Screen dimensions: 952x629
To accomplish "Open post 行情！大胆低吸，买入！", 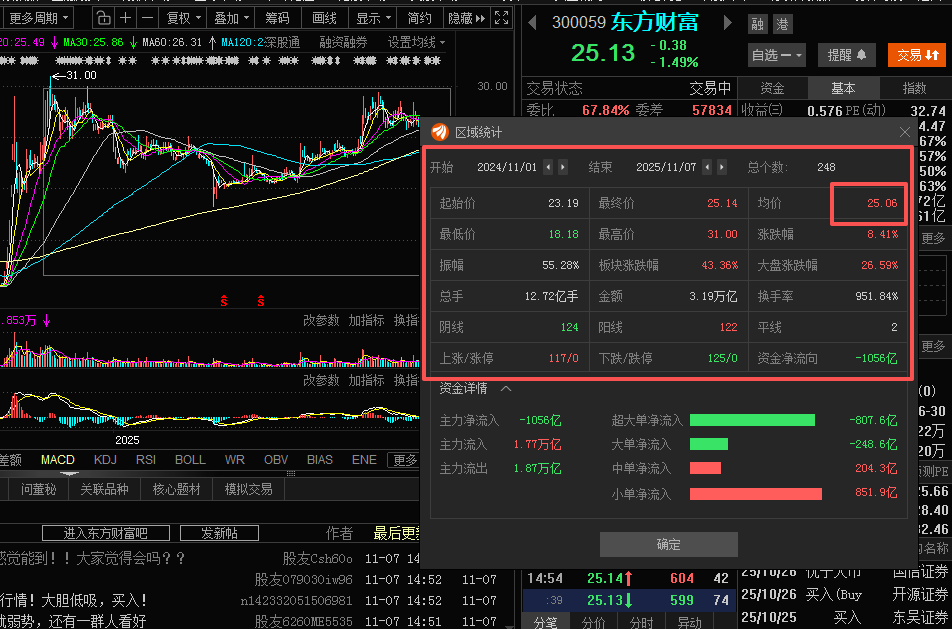I will click(73, 600).
